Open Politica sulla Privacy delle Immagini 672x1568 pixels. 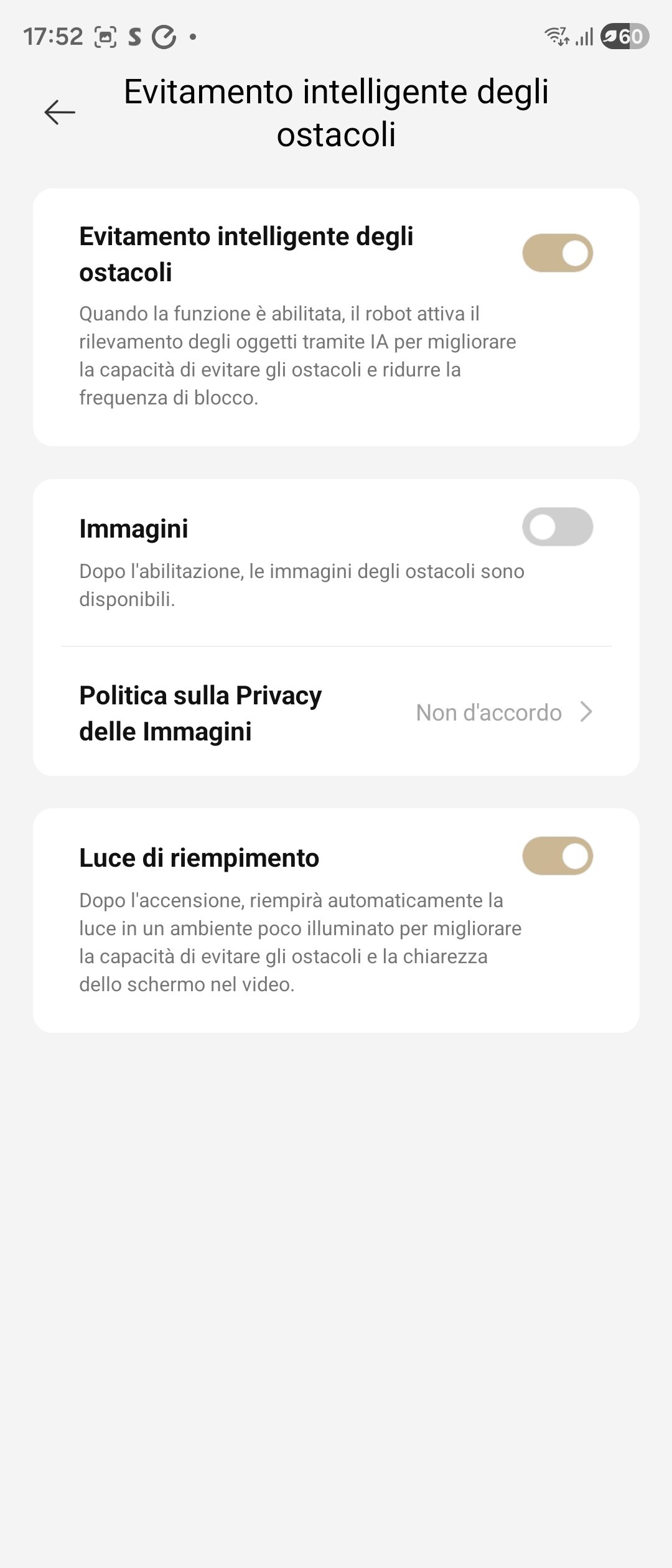pos(336,713)
